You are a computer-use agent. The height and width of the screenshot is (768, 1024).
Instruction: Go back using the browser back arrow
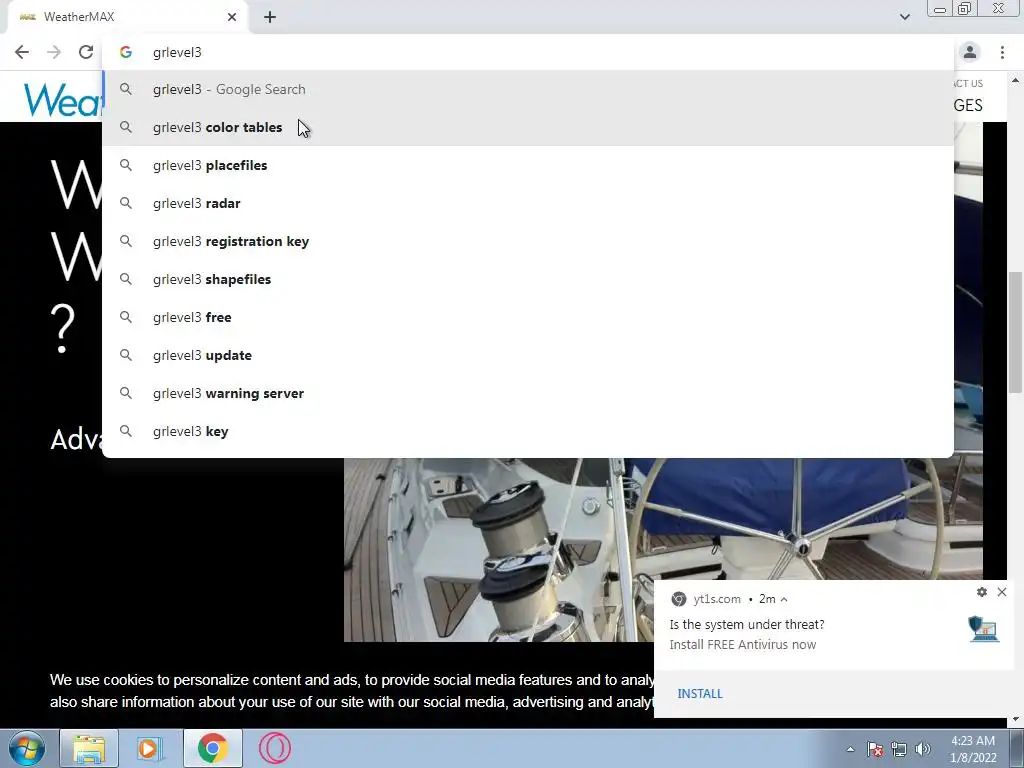point(22,52)
